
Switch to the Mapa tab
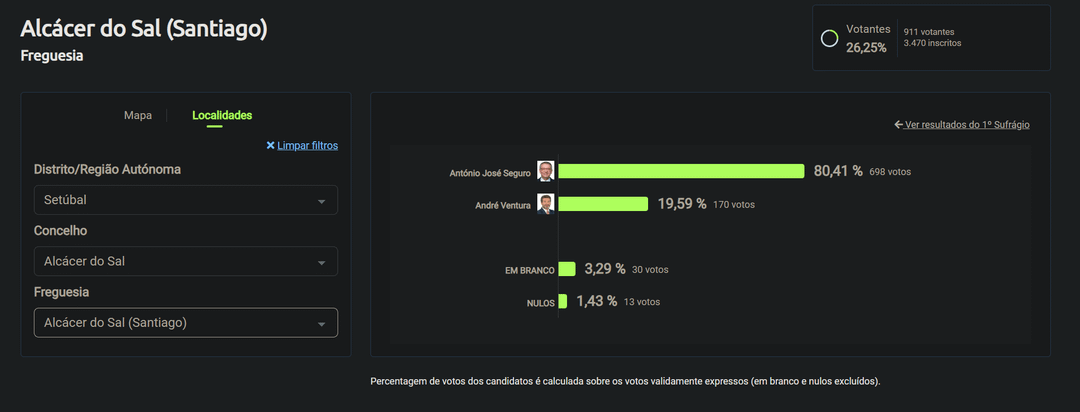click(138, 115)
